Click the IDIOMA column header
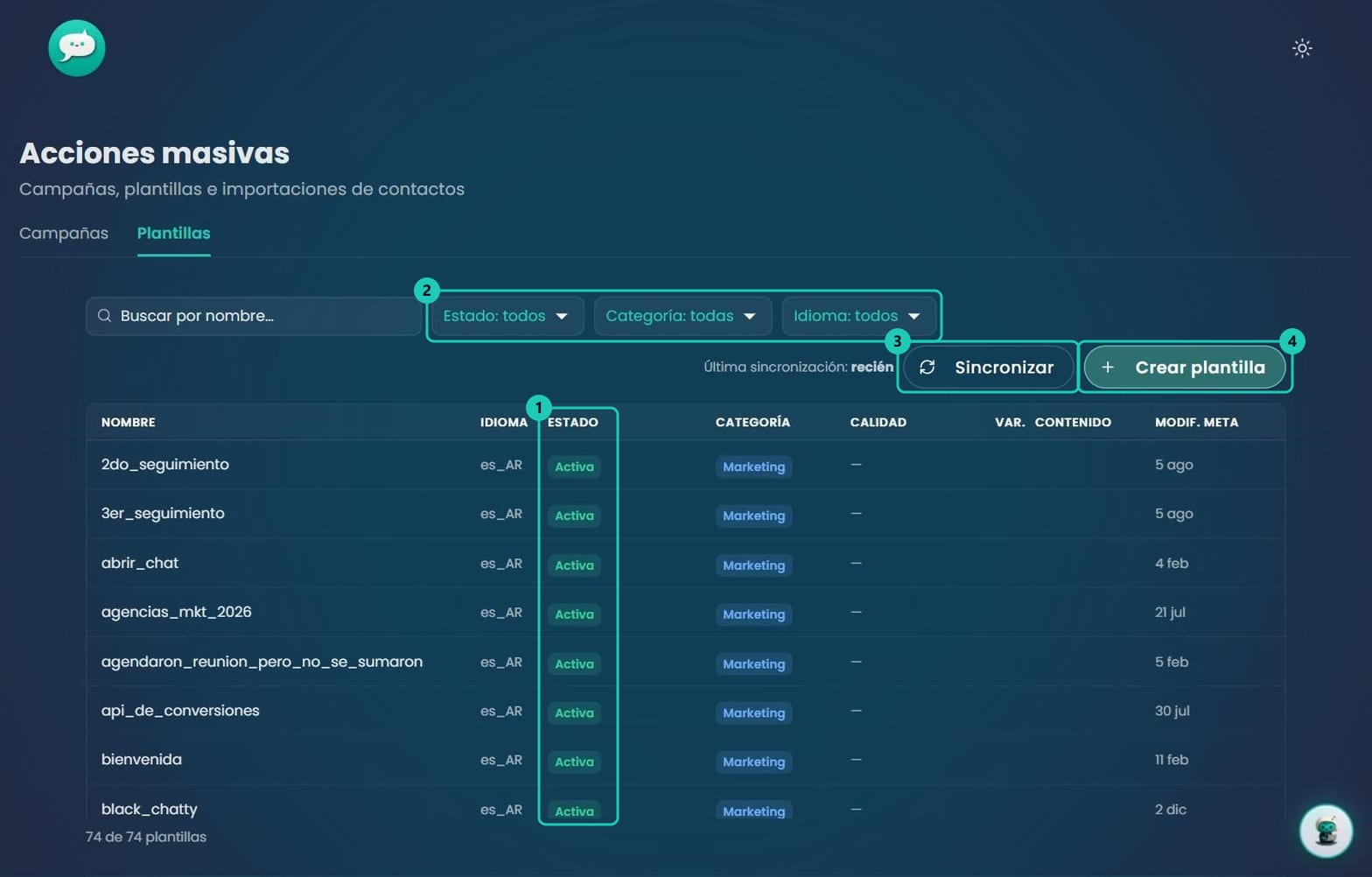The image size is (1372, 877). [504, 423]
